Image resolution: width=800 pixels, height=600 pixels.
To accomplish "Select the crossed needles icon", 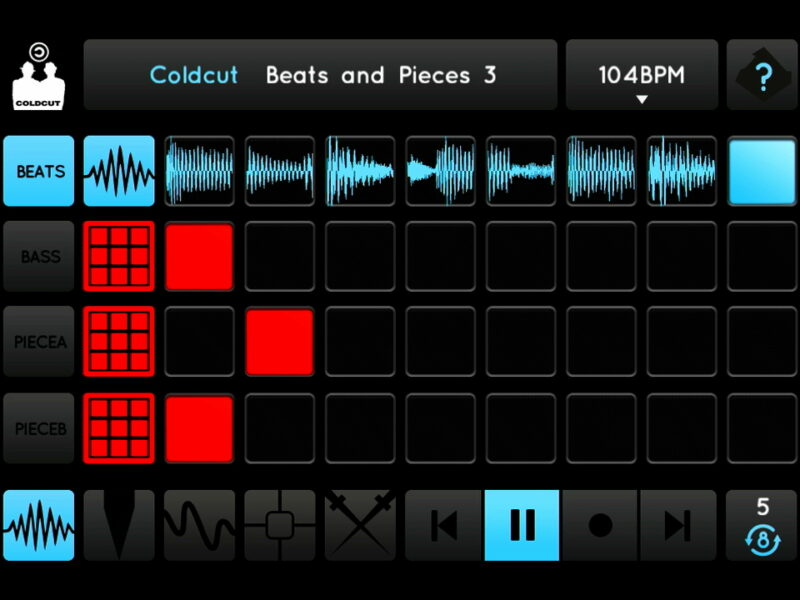I will coord(360,525).
